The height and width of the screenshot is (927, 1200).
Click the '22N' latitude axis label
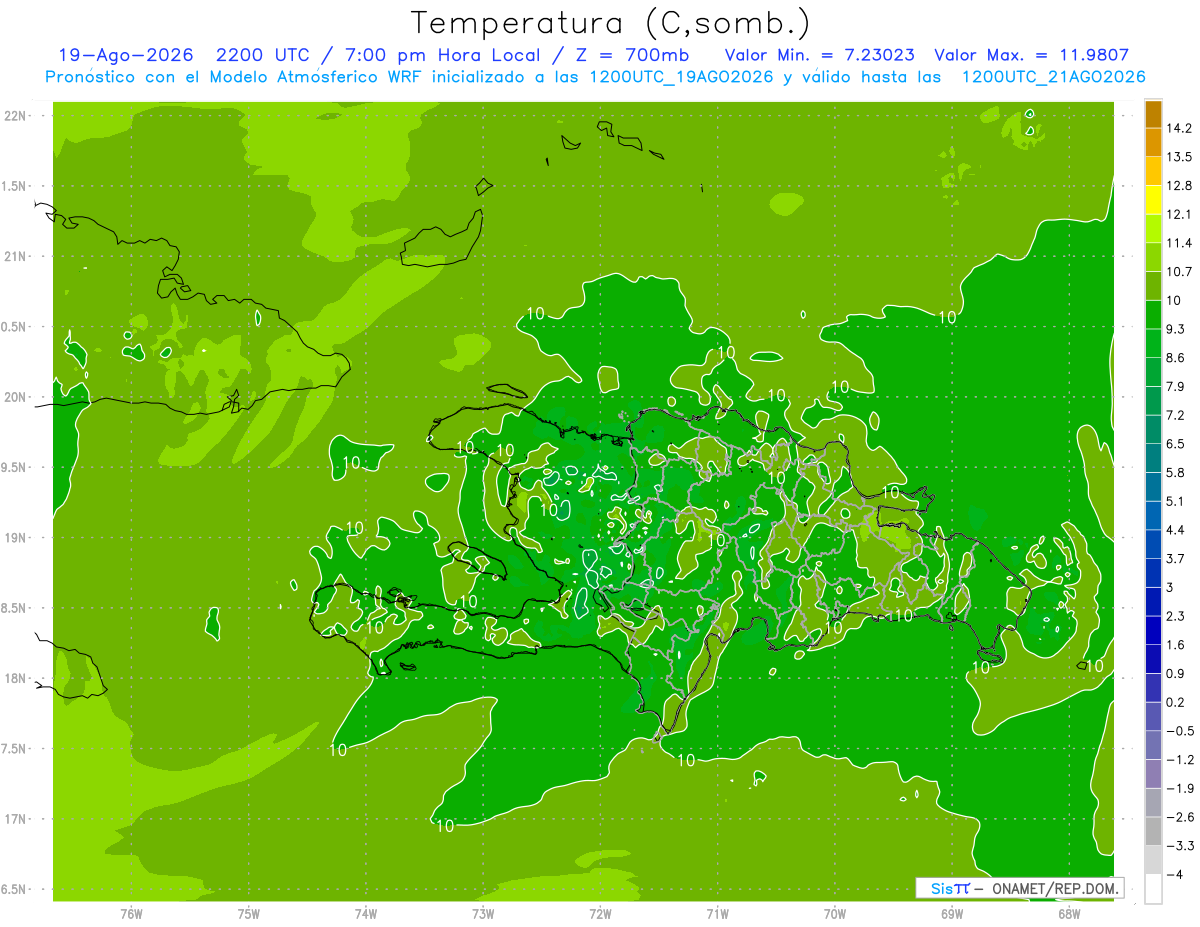(x=17, y=115)
